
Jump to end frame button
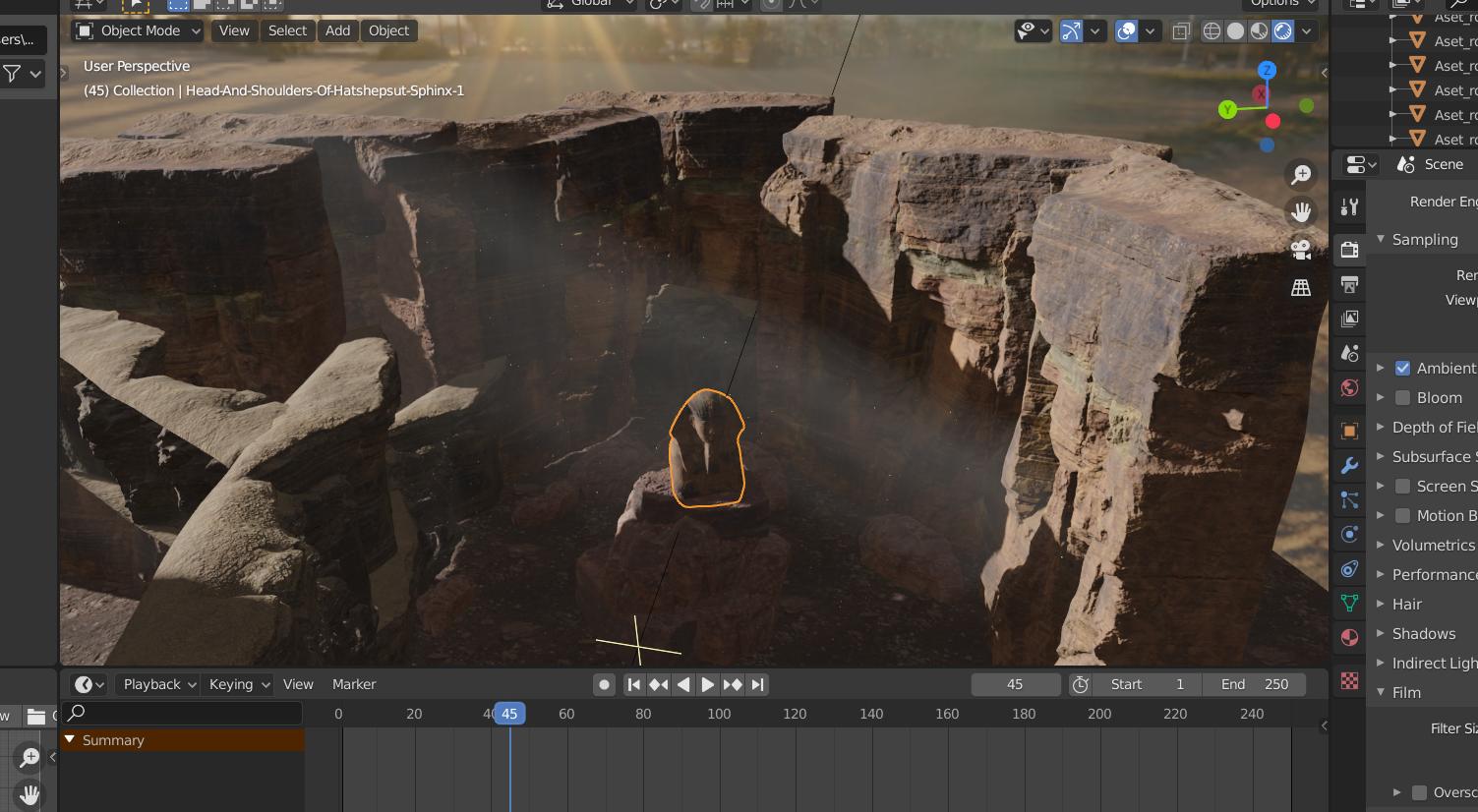(x=757, y=684)
